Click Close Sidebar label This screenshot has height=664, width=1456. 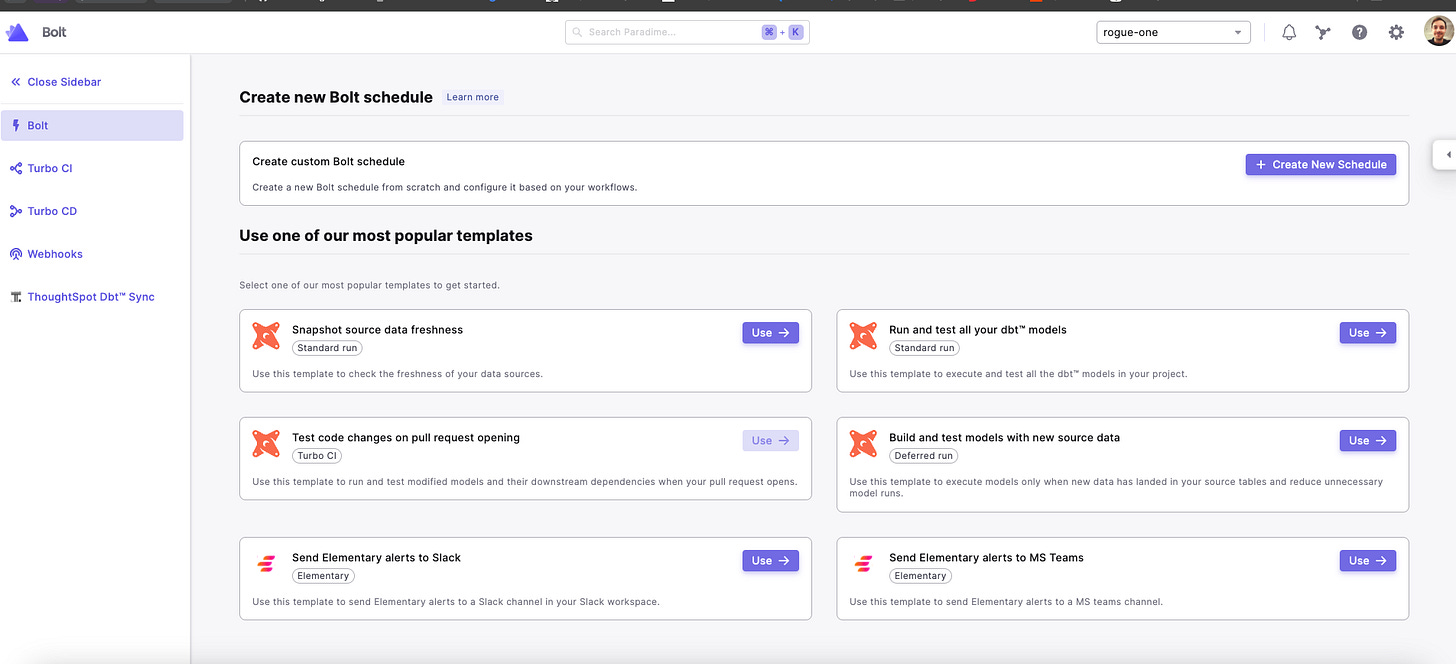(64, 82)
